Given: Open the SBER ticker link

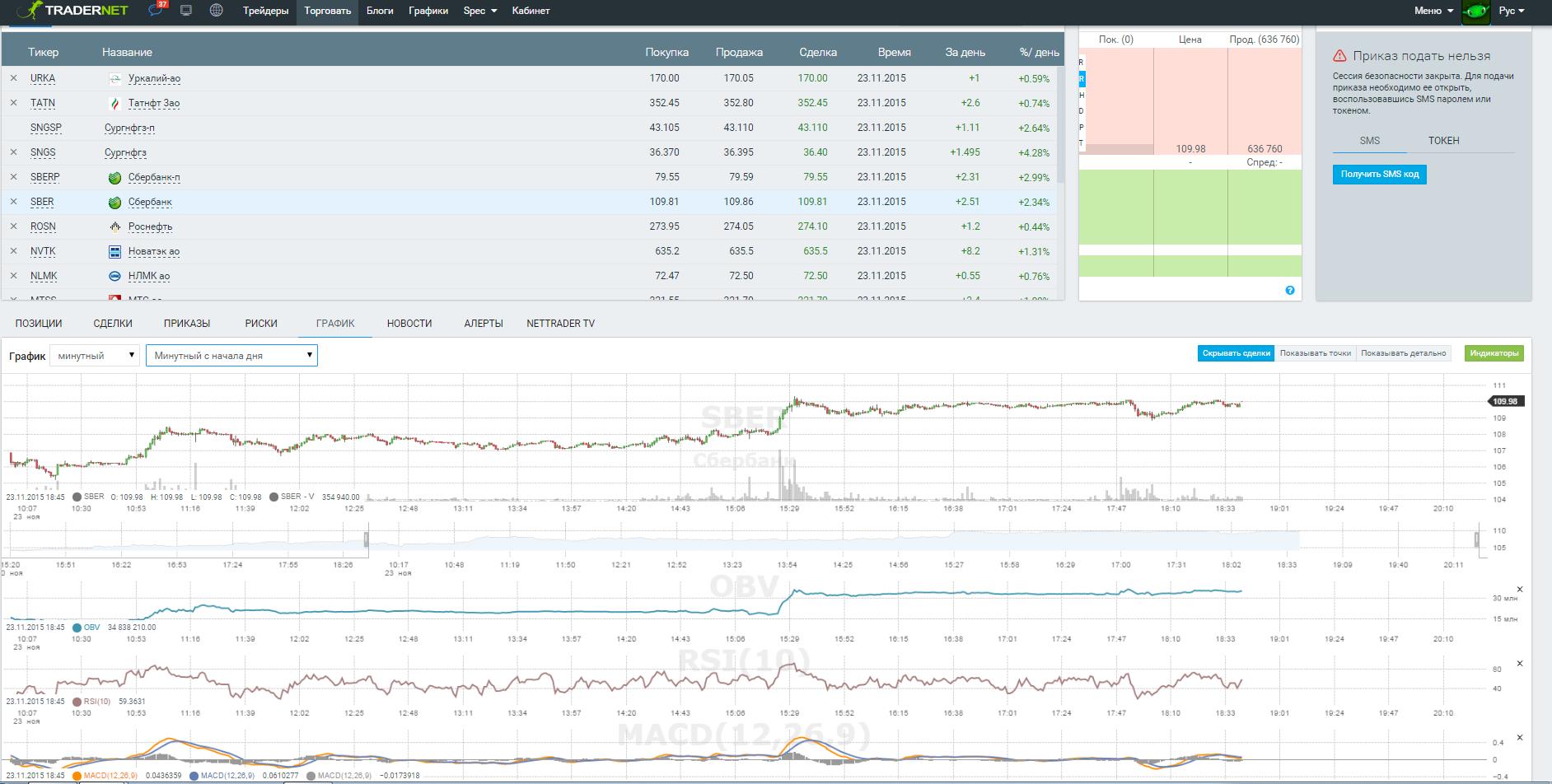Looking at the screenshot, I should 42,202.
